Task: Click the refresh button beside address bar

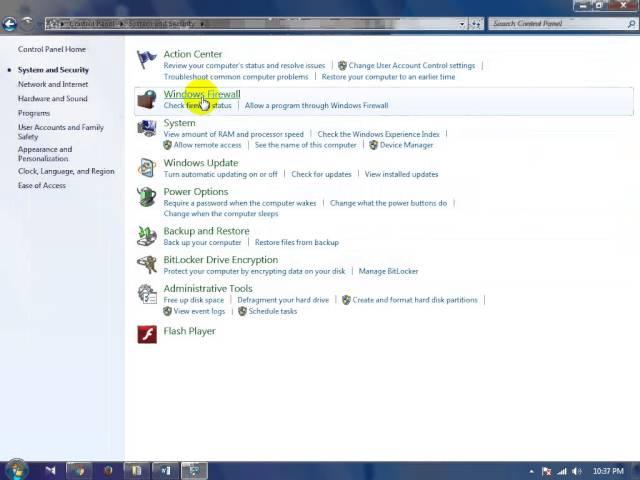Action: point(476,24)
